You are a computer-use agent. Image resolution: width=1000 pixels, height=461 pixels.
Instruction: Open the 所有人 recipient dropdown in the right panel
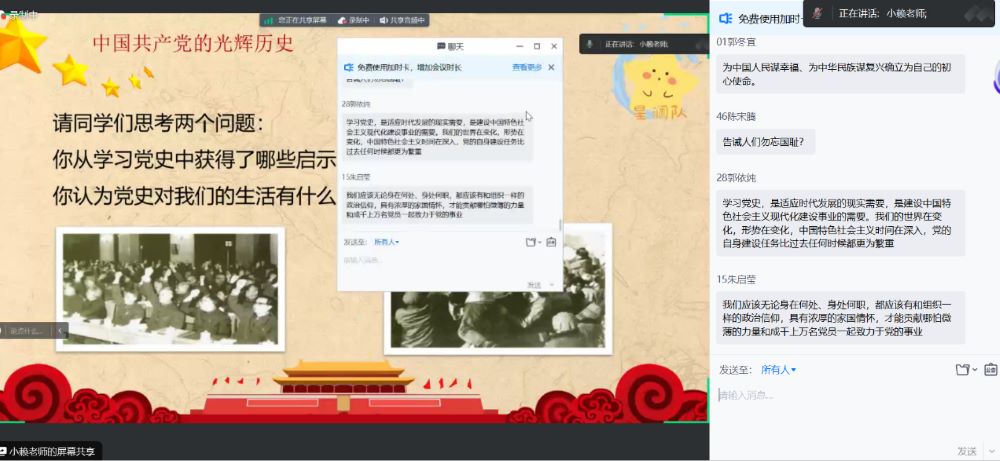pos(779,370)
